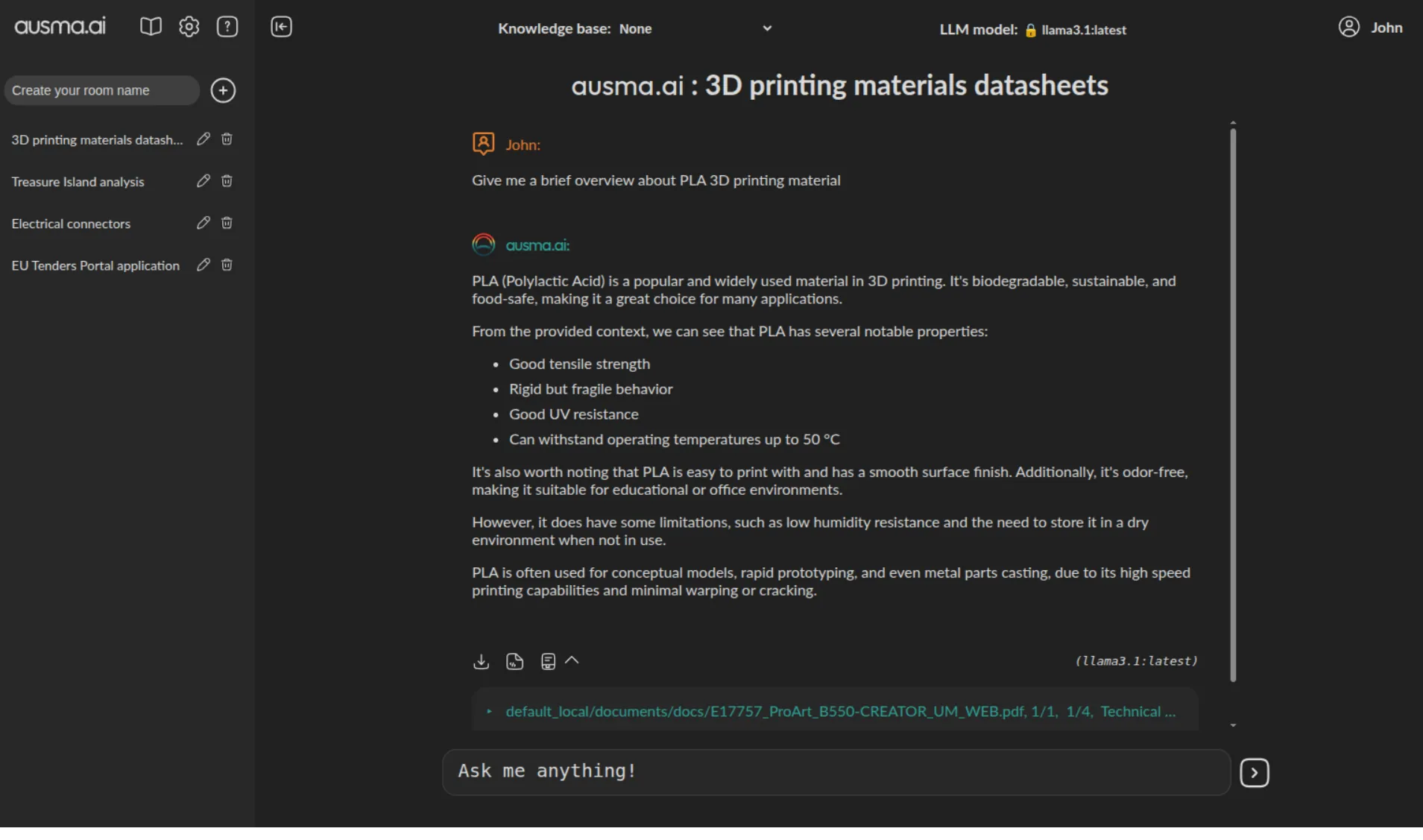Send the message with arrow button
The height and width of the screenshot is (840, 1423).
1254,772
